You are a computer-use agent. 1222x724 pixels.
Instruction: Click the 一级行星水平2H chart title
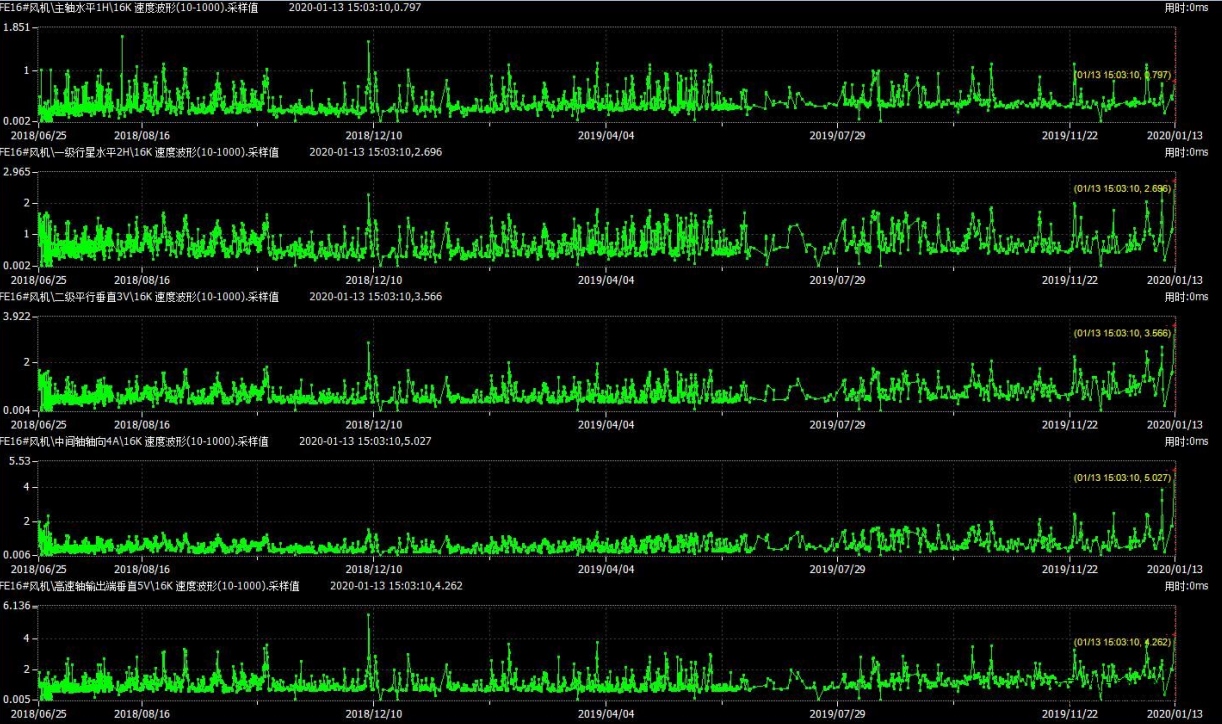[x=138, y=153]
